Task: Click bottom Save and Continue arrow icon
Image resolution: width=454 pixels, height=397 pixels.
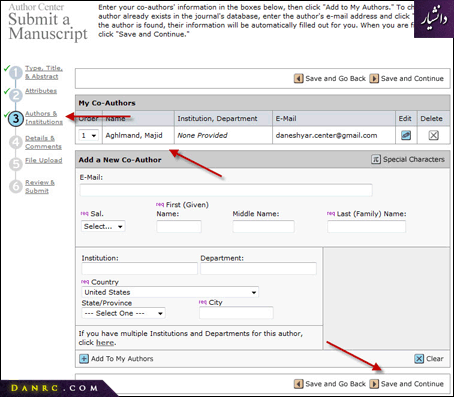Action: (x=374, y=384)
